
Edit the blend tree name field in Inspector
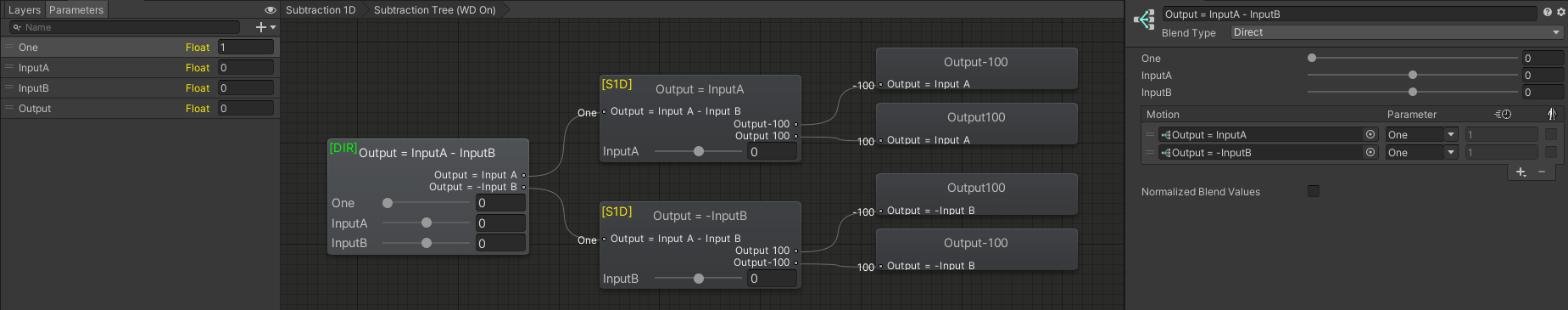(1349, 14)
